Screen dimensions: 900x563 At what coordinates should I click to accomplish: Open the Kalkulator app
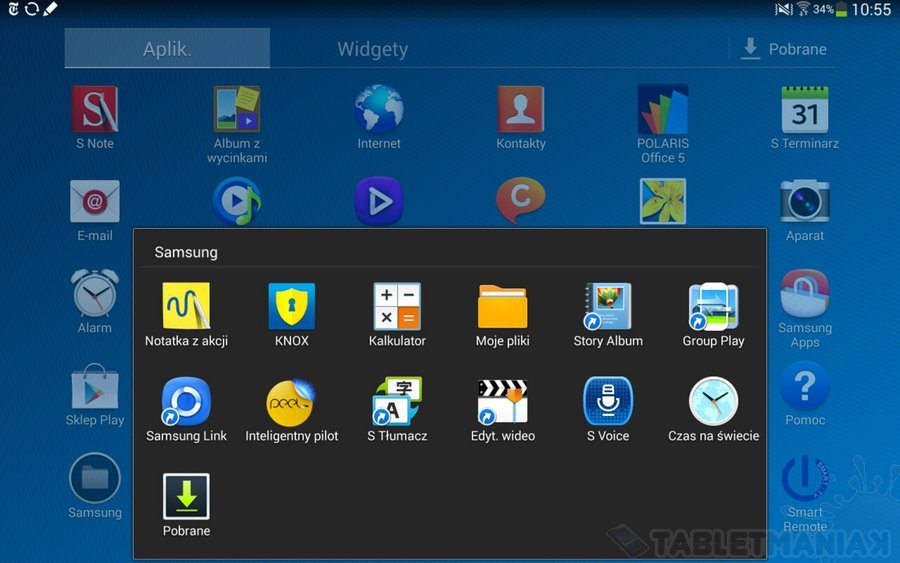397,306
